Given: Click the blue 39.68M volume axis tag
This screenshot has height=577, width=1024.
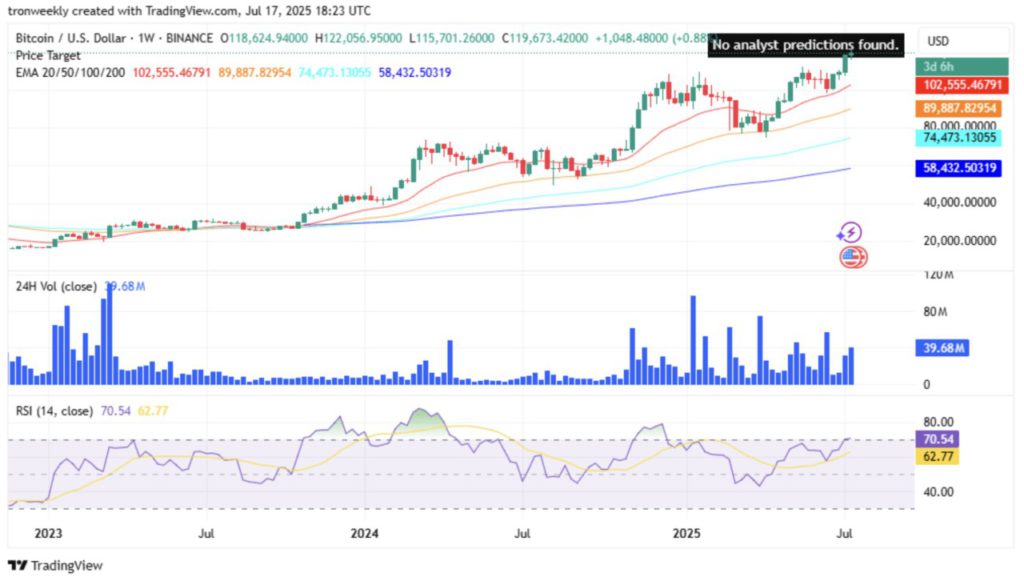Looking at the screenshot, I should coord(942,348).
